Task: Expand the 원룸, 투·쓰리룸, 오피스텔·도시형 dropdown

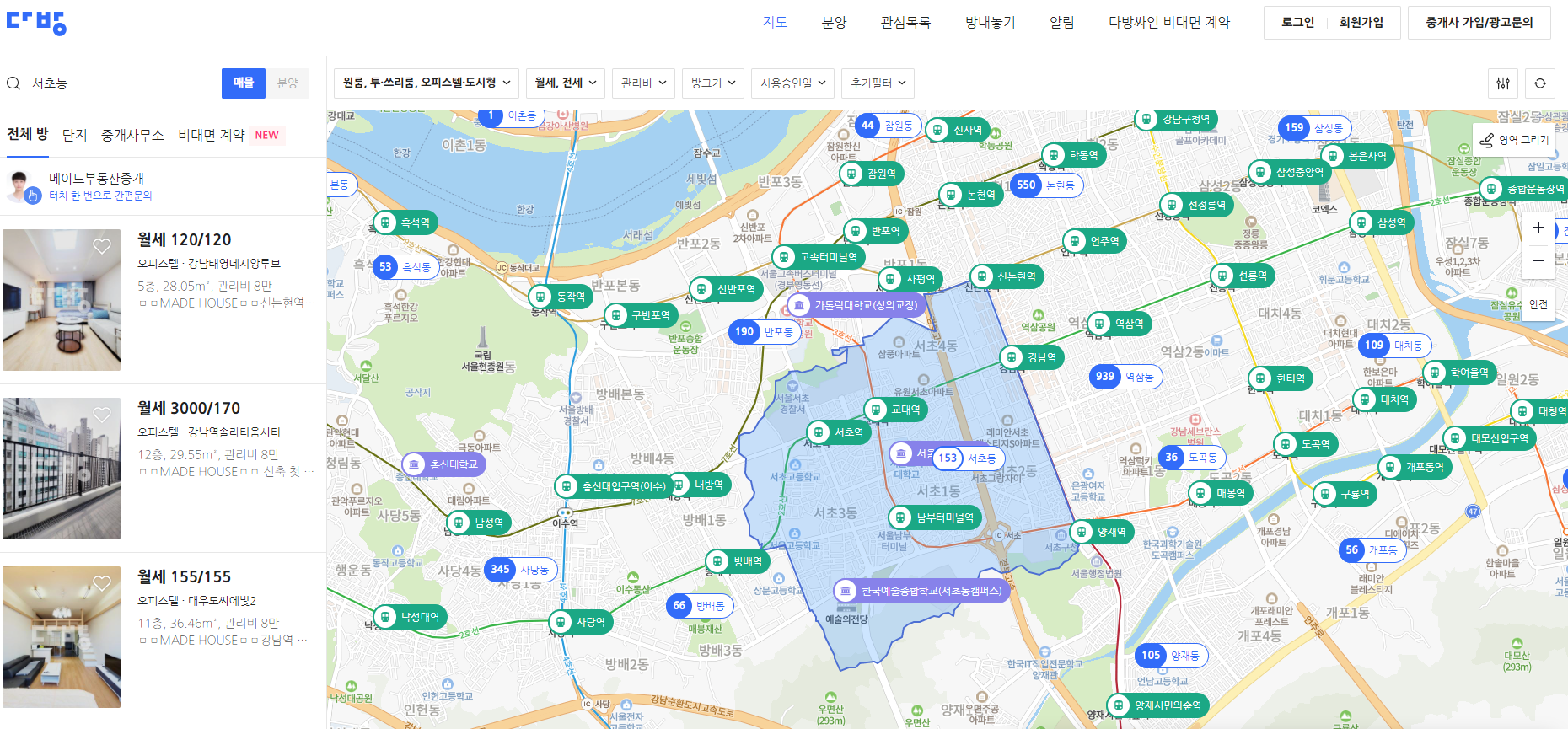Action: click(x=427, y=83)
